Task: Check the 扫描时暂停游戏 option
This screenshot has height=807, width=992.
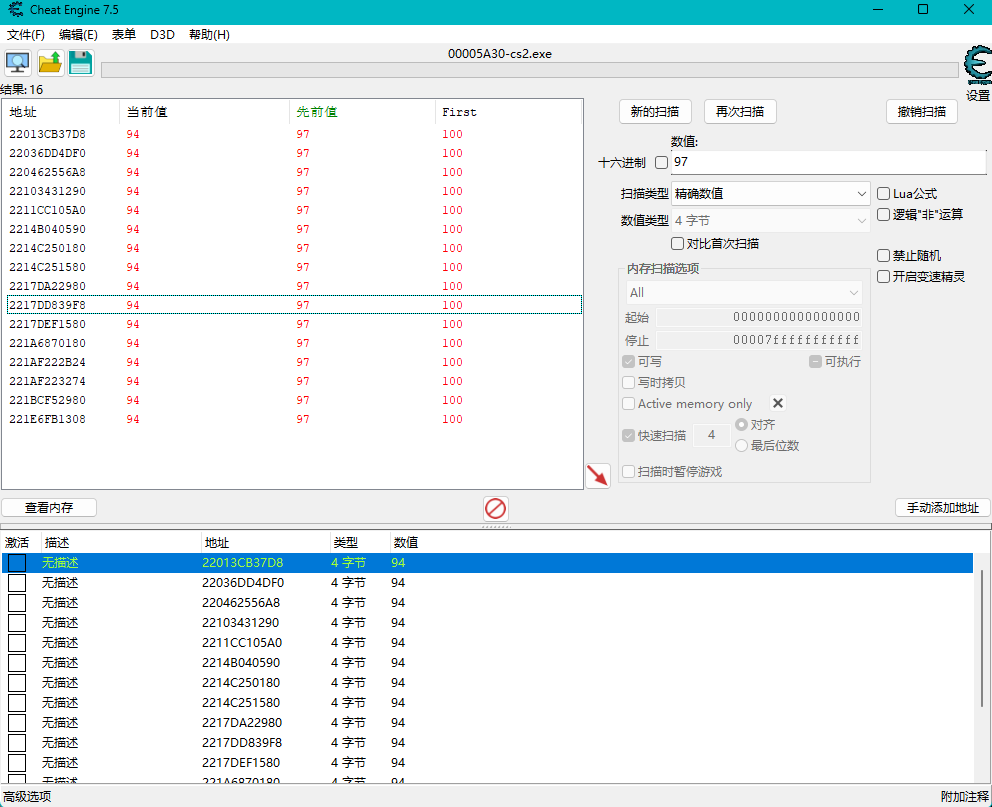Action: click(628, 471)
